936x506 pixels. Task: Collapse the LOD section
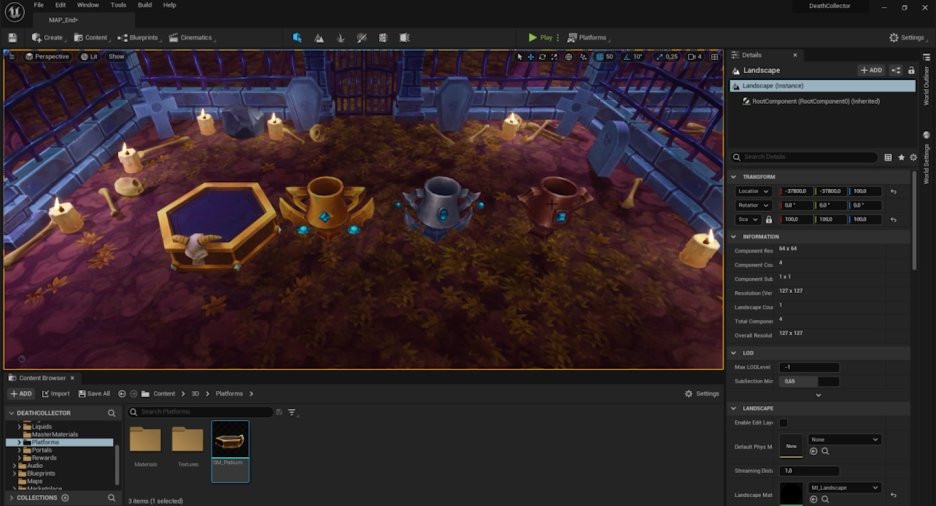click(734, 353)
